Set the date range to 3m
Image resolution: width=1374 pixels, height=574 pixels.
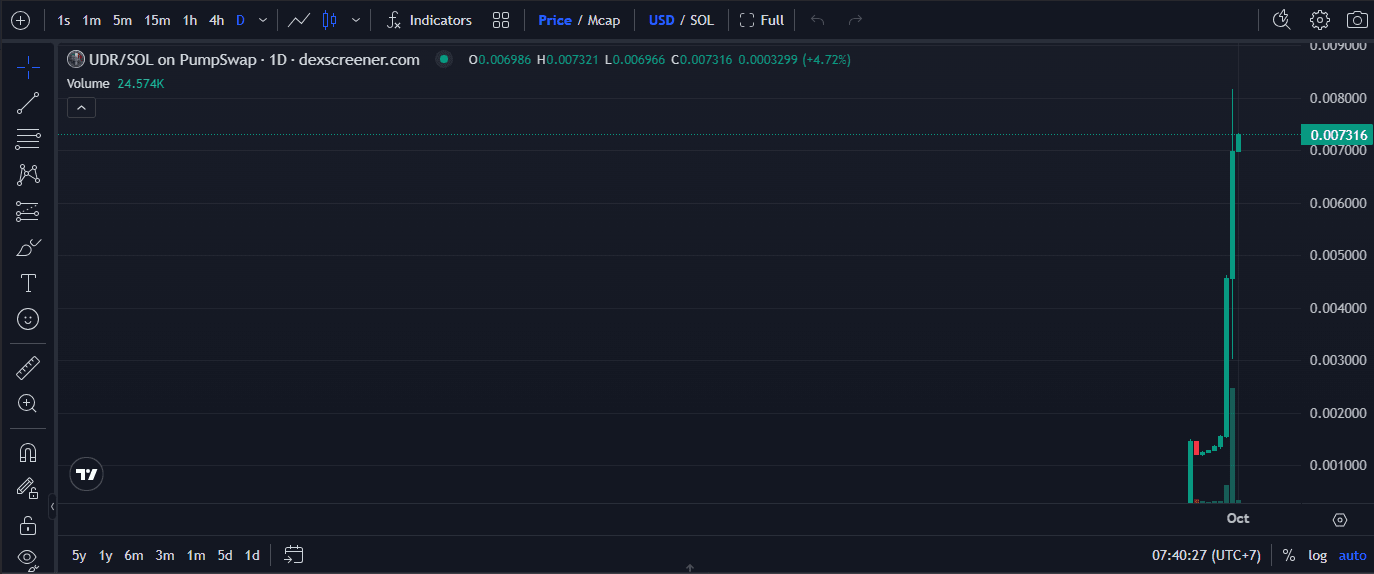(165, 555)
